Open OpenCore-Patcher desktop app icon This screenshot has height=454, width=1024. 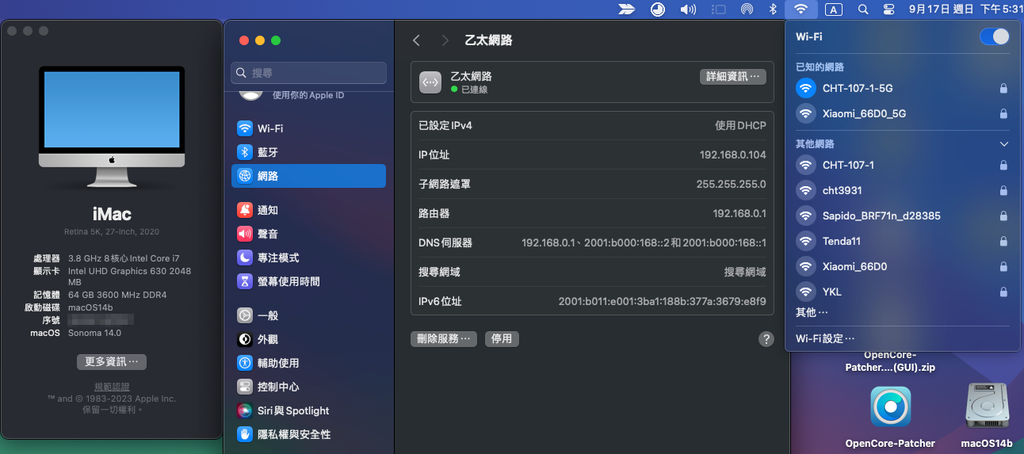pos(890,407)
